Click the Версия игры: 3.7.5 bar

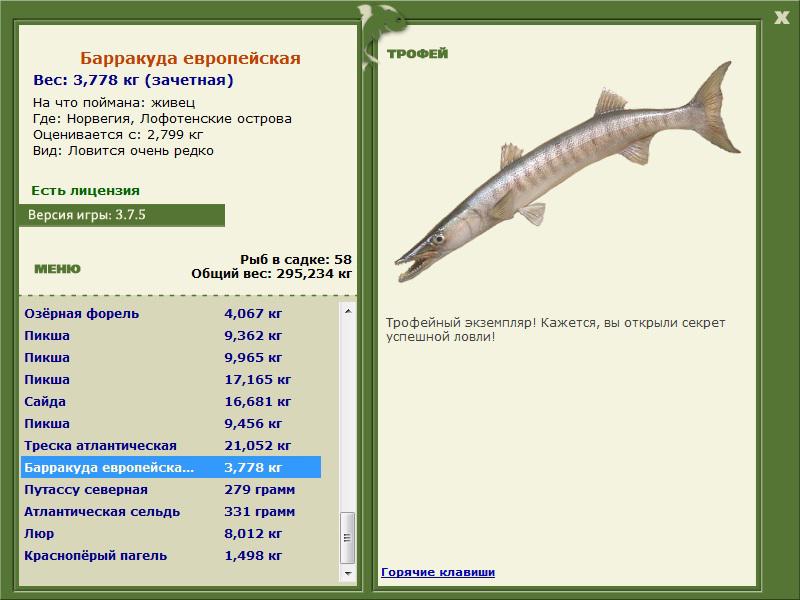122,215
